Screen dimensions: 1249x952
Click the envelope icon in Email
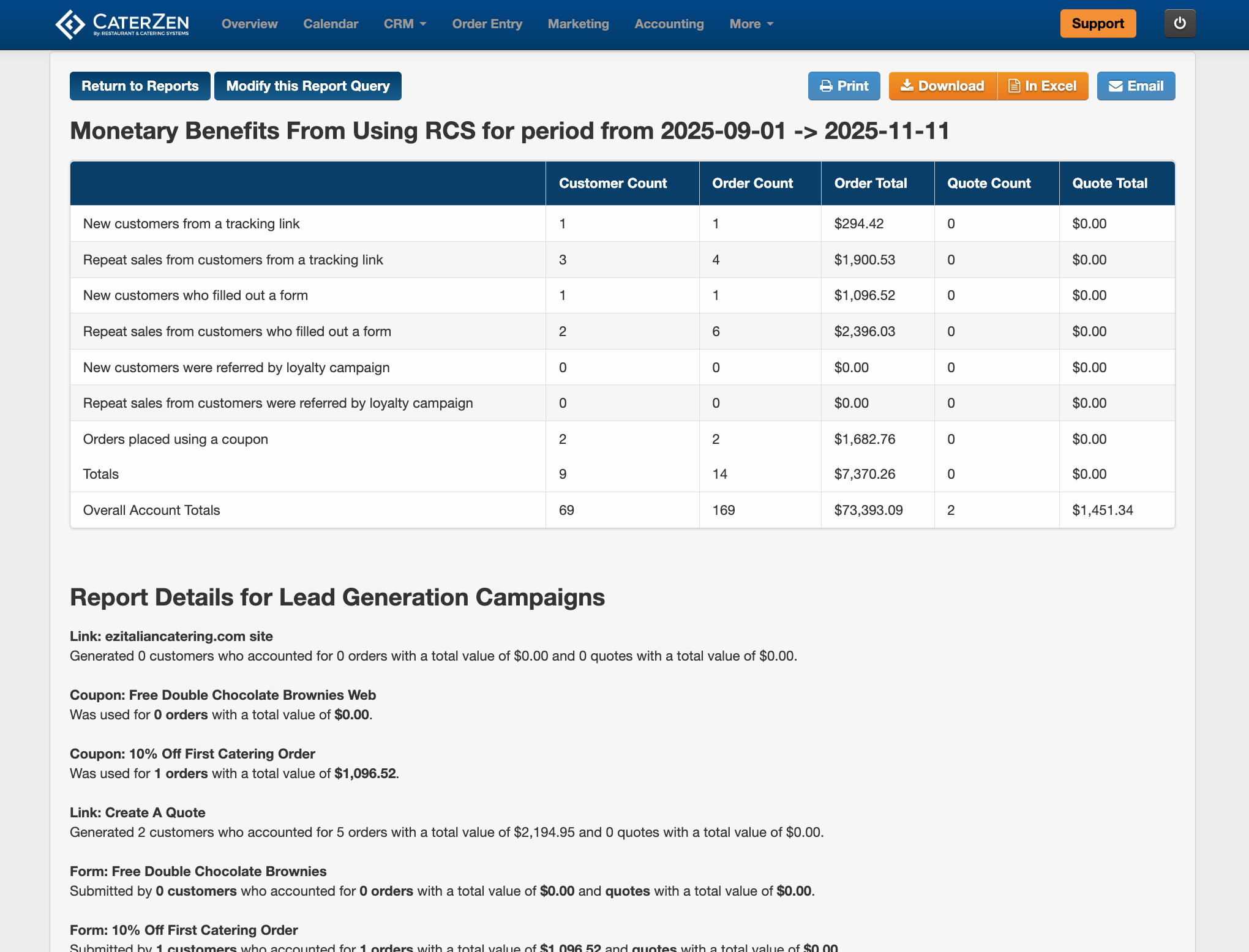click(x=1116, y=86)
